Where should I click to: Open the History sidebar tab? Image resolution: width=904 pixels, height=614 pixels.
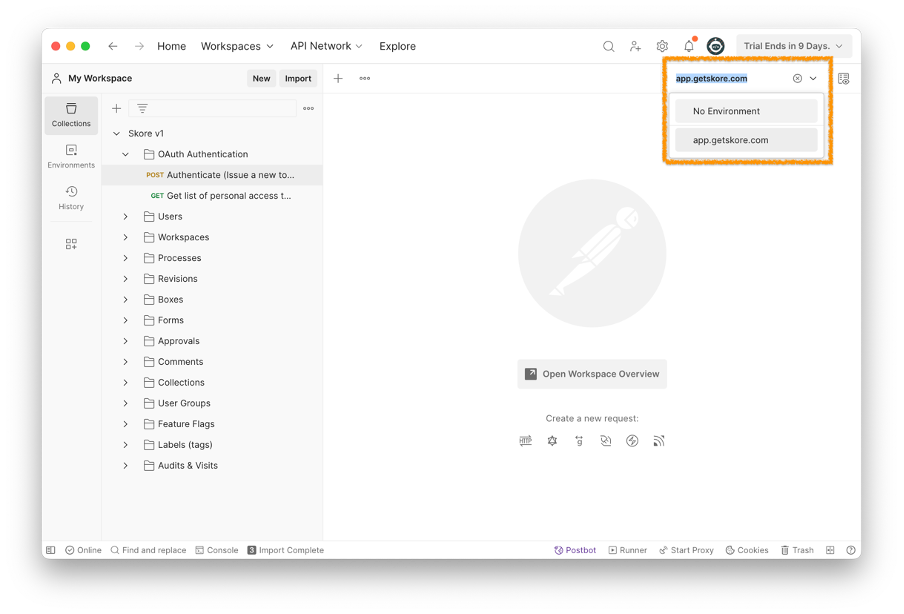point(71,198)
